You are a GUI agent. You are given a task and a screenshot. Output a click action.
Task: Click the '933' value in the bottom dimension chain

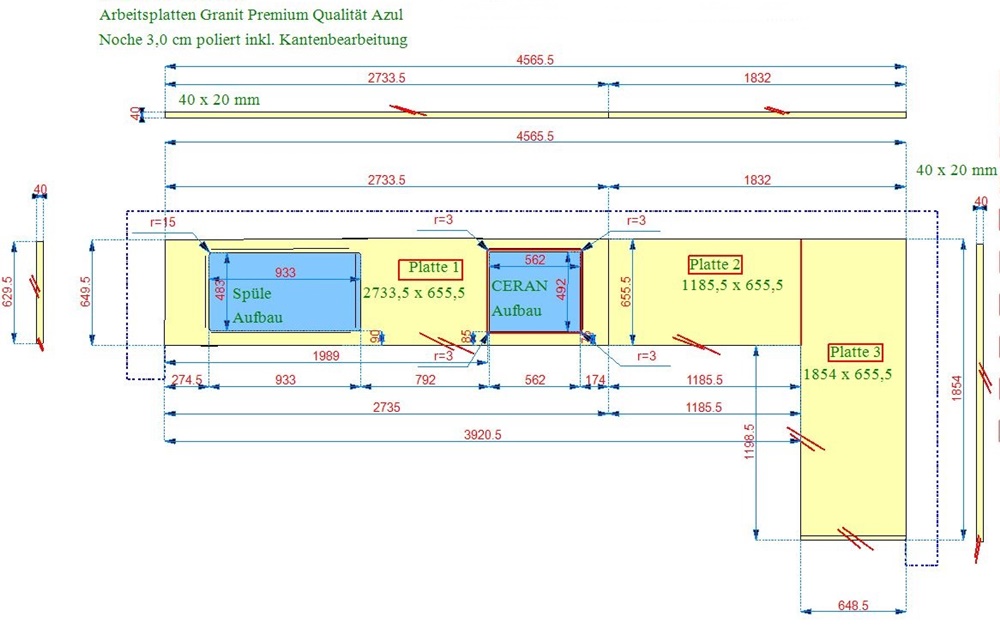(285, 380)
